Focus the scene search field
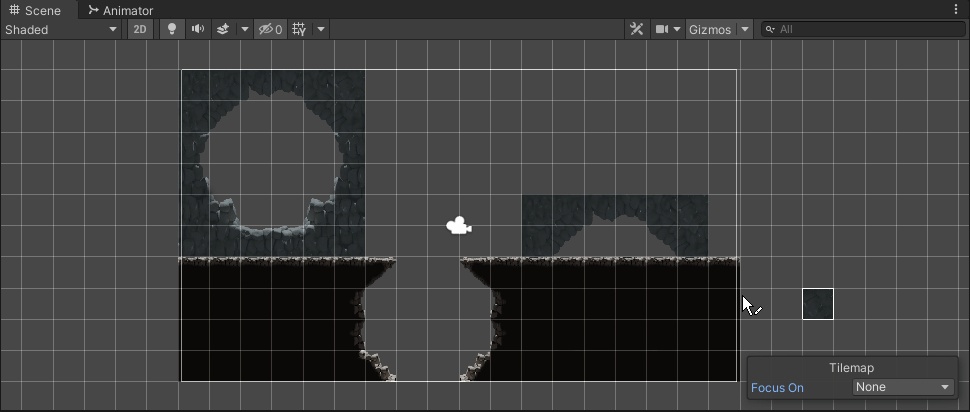 point(863,29)
